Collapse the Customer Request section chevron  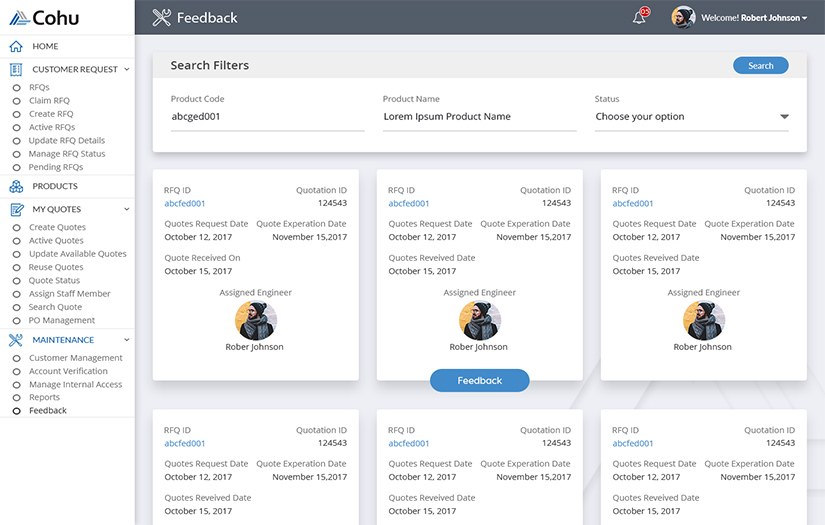[x=127, y=70]
